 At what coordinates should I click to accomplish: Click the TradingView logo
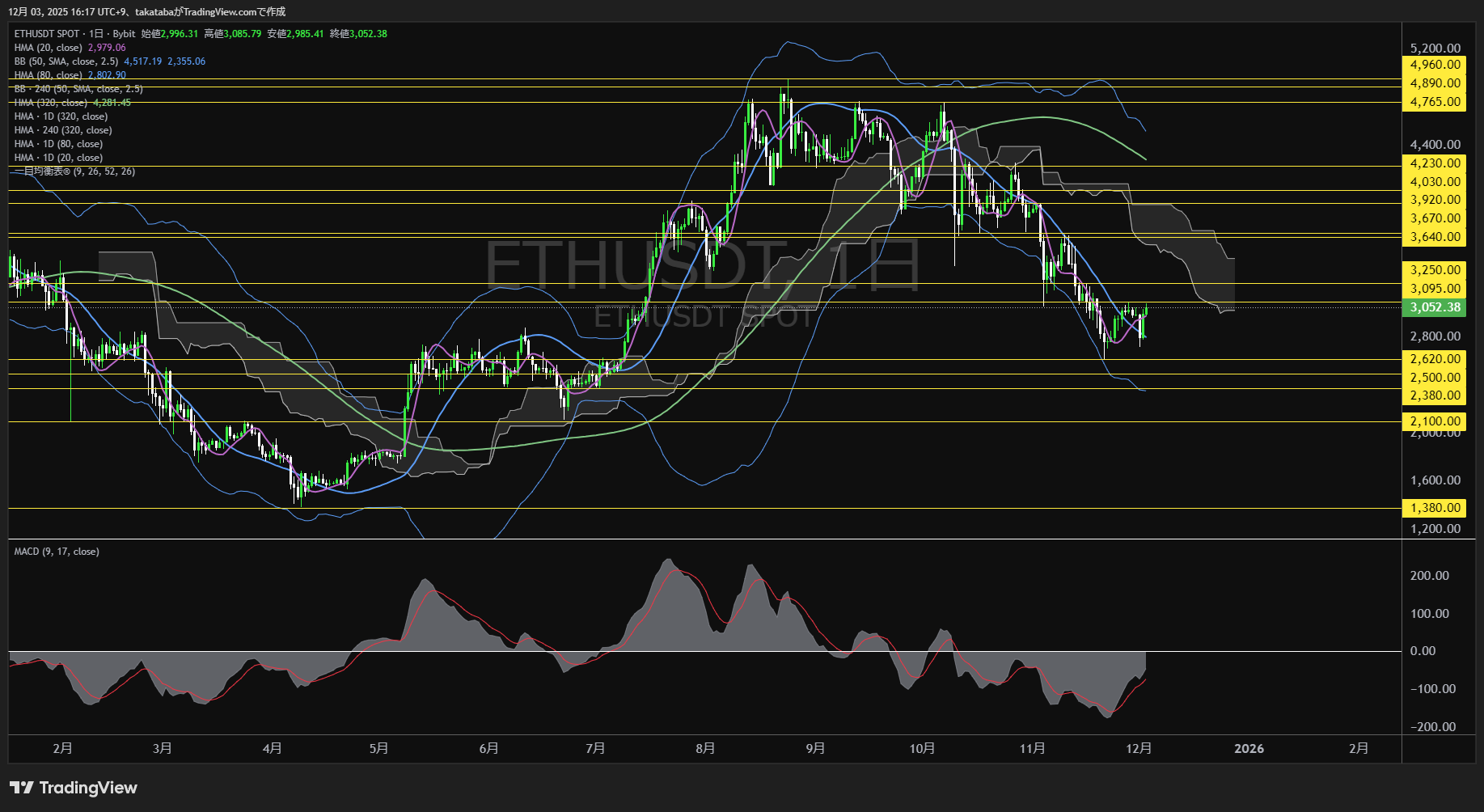click(73, 788)
